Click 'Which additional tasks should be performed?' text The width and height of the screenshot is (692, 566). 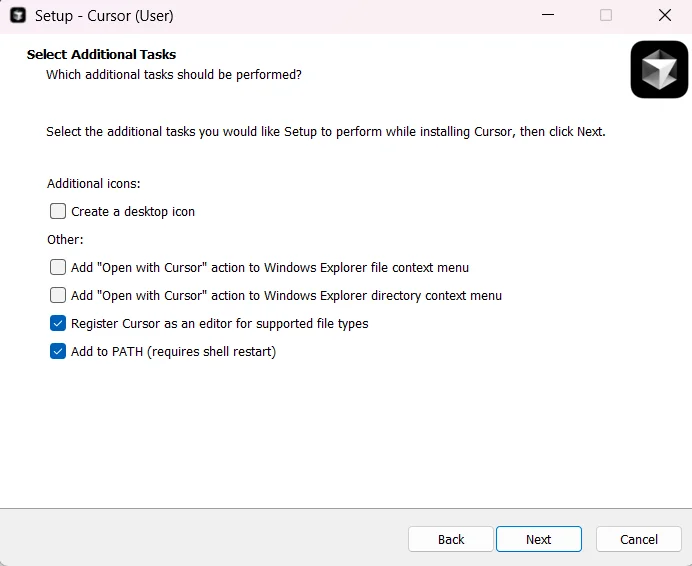[174, 75]
